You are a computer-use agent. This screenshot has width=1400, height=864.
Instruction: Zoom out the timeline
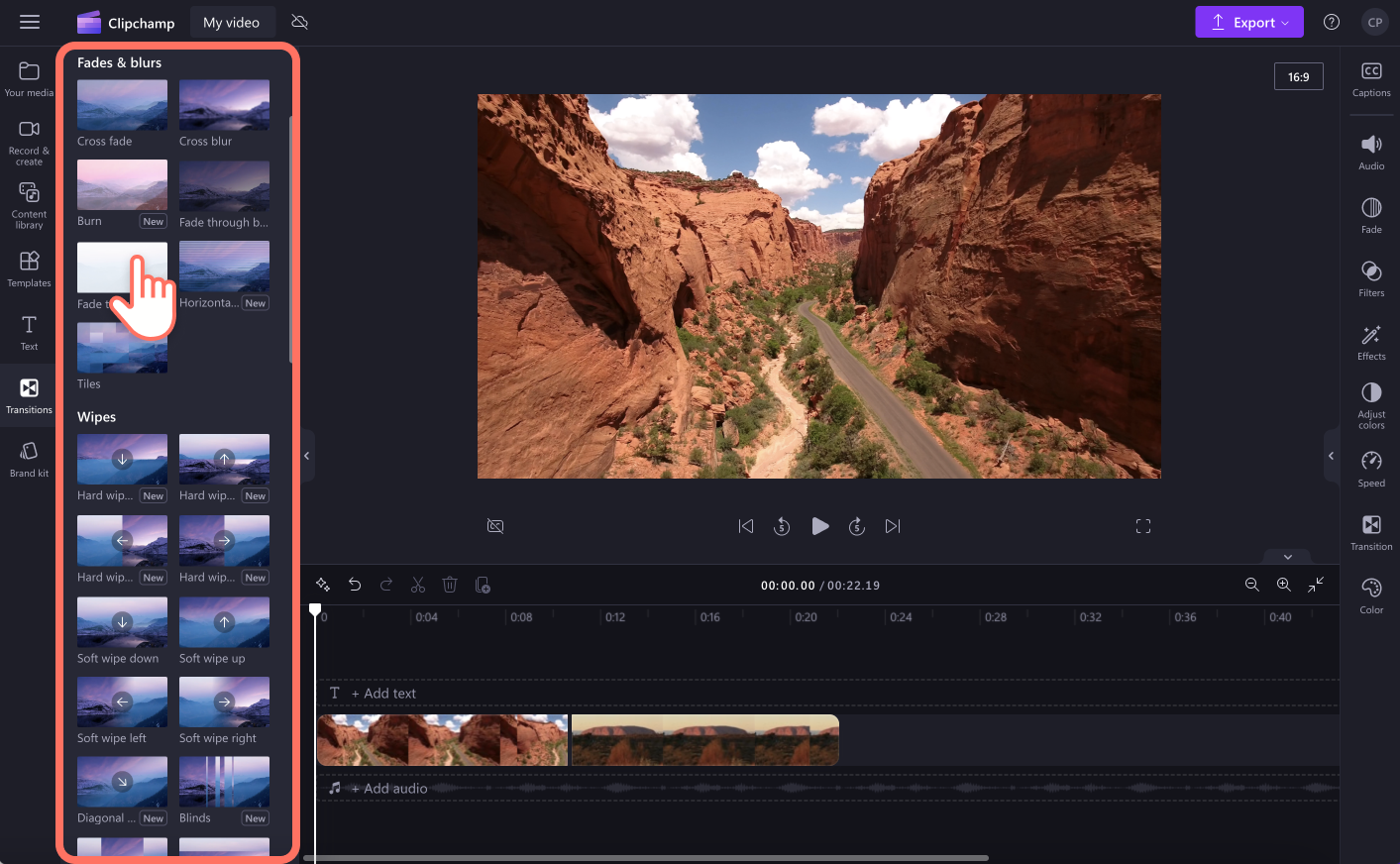pos(1252,585)
